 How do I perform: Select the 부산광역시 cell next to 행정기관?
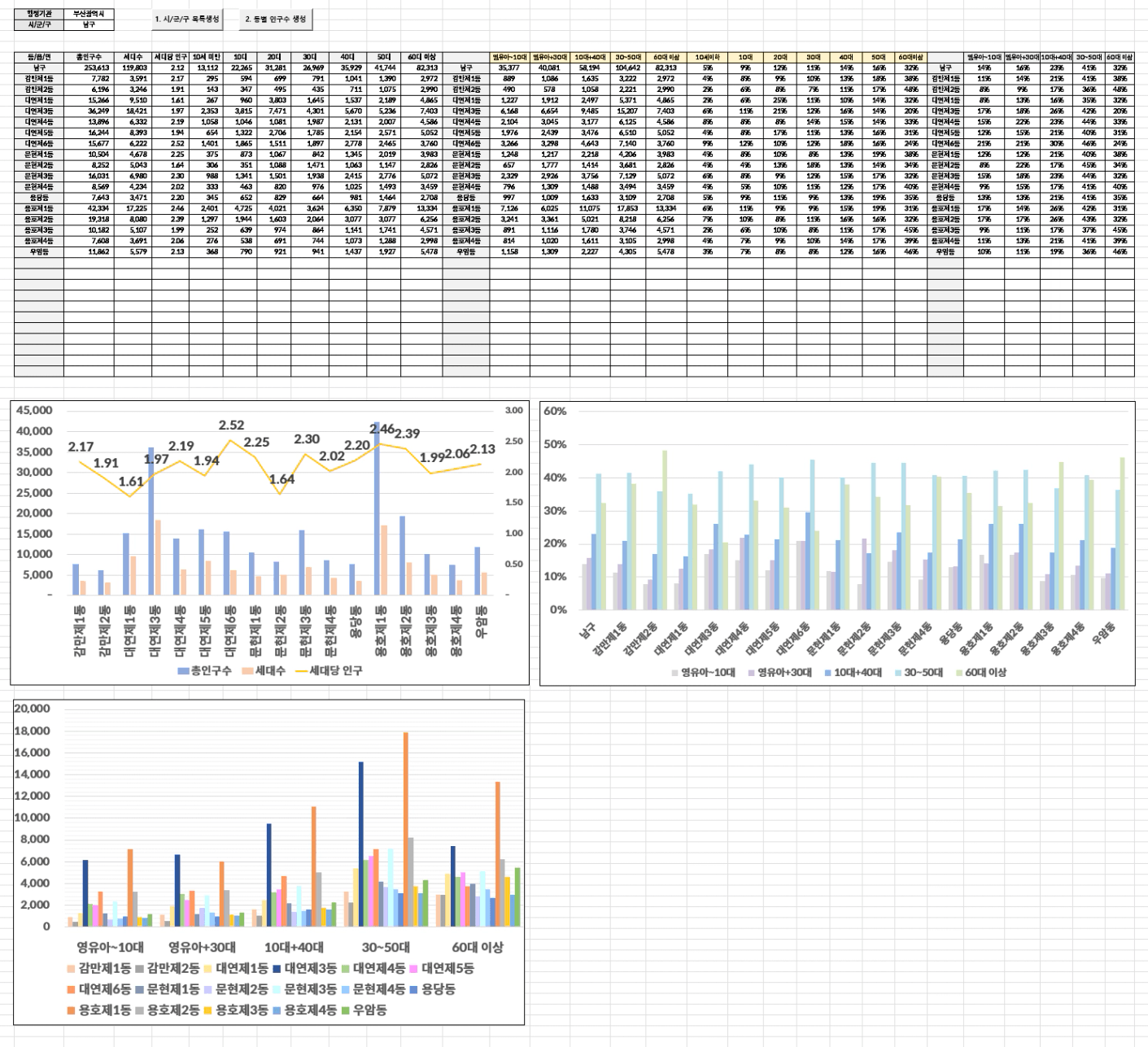89,14
